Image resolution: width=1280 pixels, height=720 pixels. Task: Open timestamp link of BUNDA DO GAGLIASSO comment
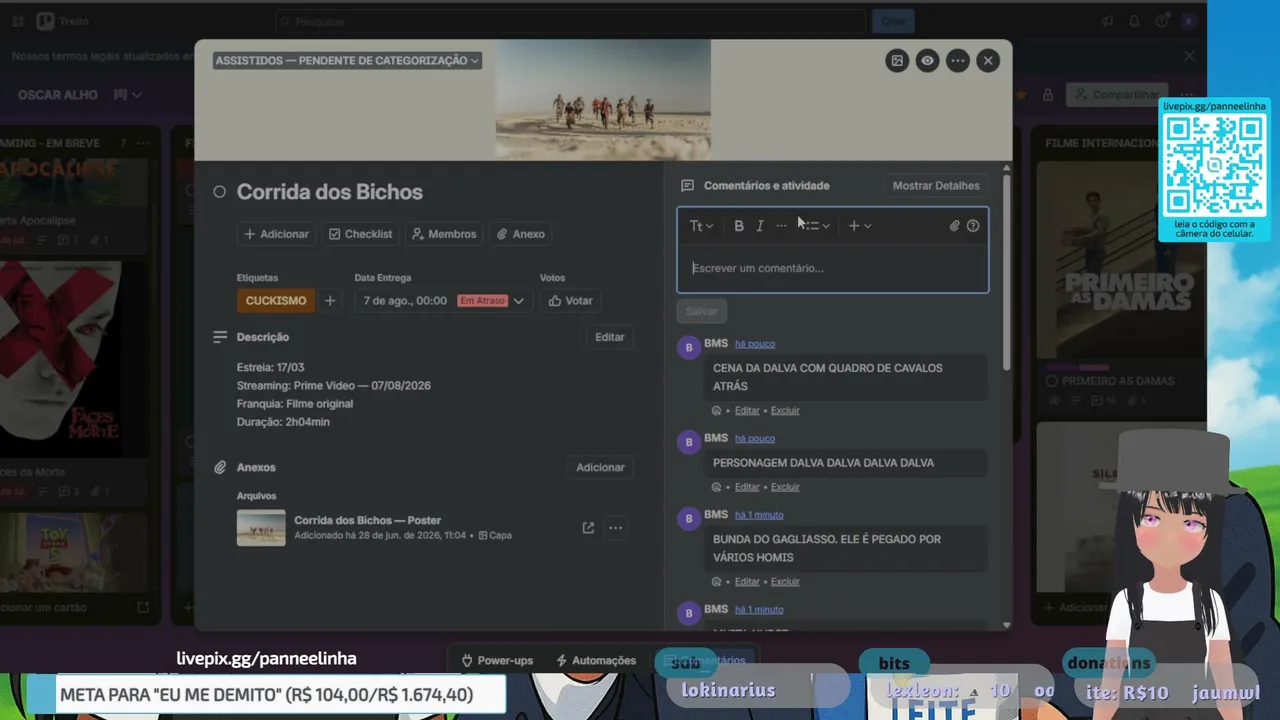[x=759, y=515]
